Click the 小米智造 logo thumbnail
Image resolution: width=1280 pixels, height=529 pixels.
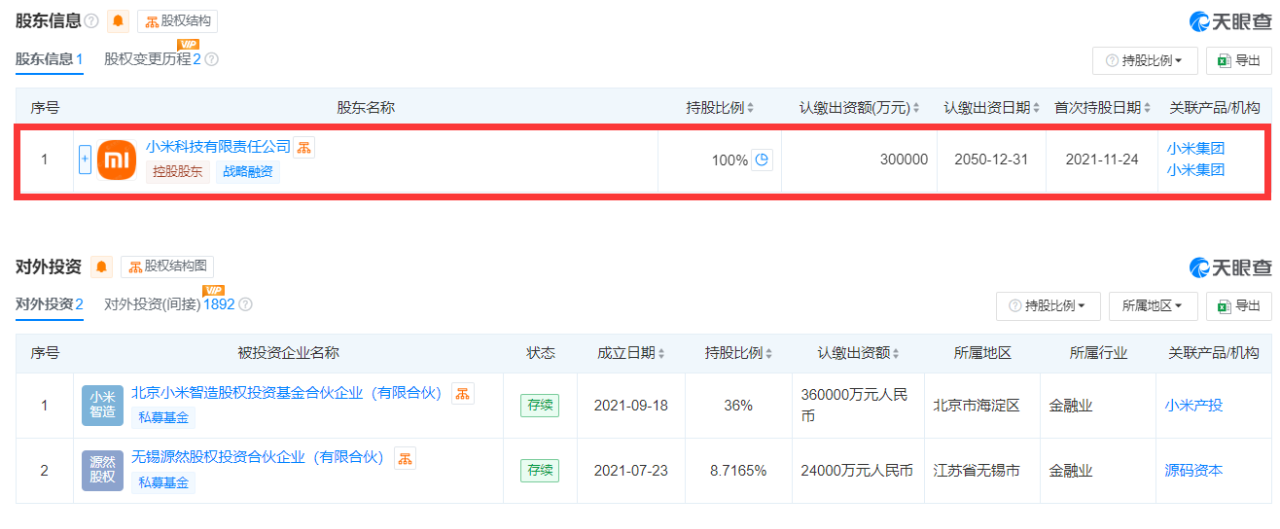103,406
